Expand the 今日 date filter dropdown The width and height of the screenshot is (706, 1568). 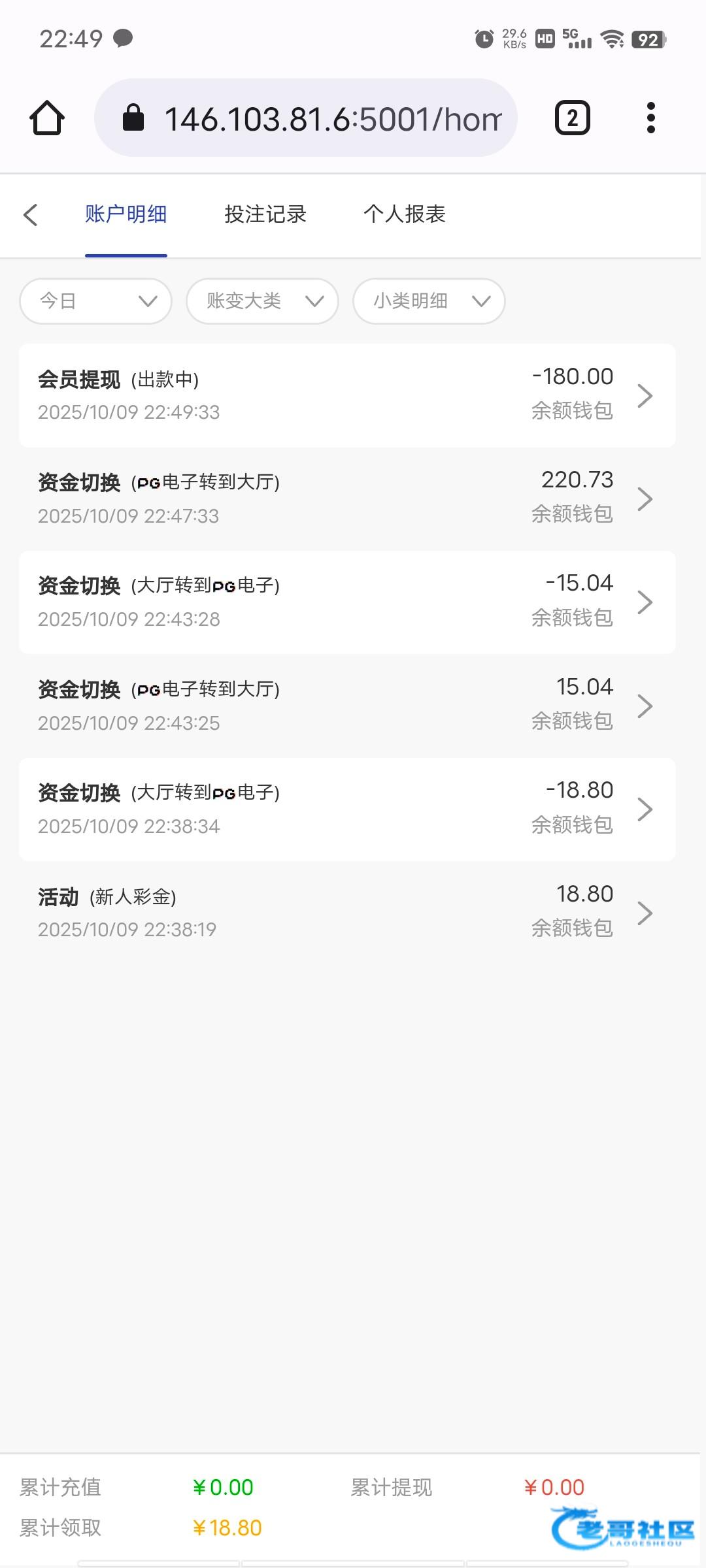pyautogui.click(x=96, y=301)
